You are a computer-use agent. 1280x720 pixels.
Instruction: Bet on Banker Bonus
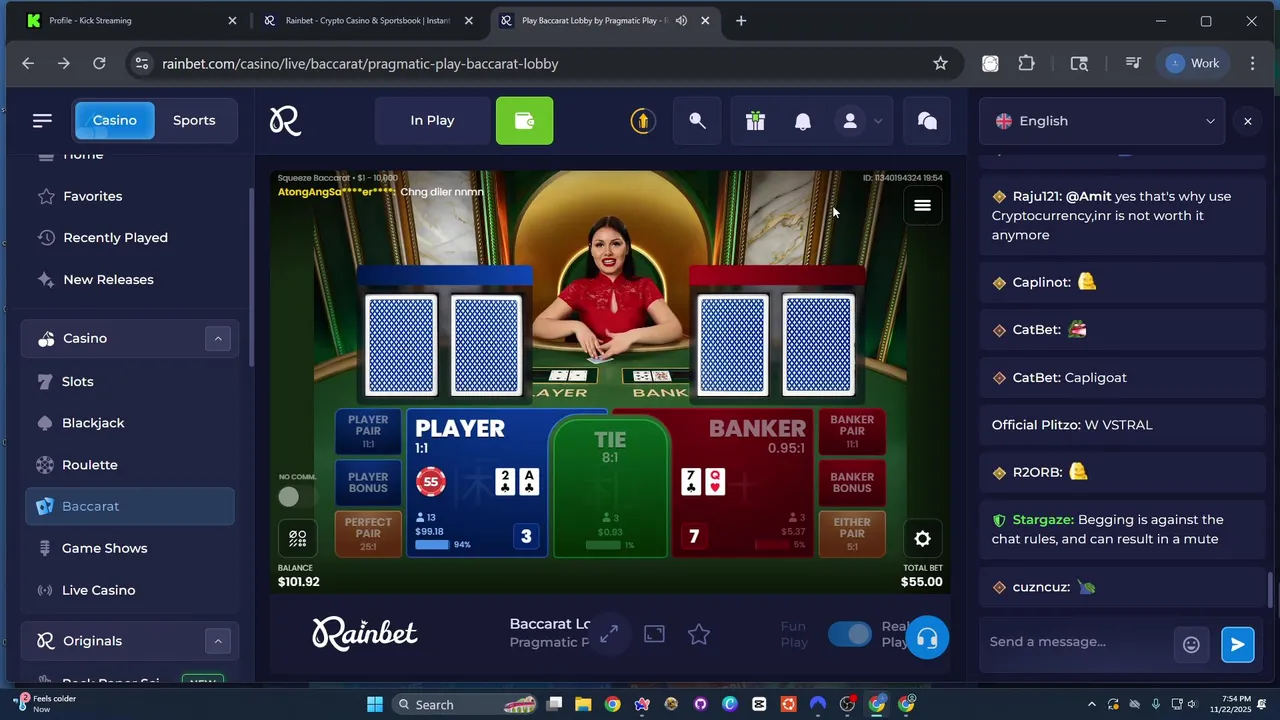(852, 482)
